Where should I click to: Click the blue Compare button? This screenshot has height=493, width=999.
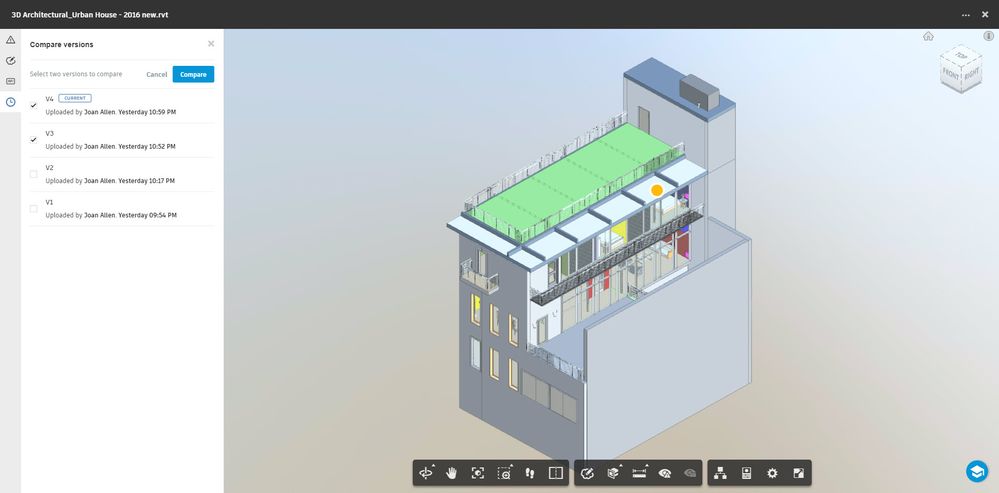tap(193, 75)
